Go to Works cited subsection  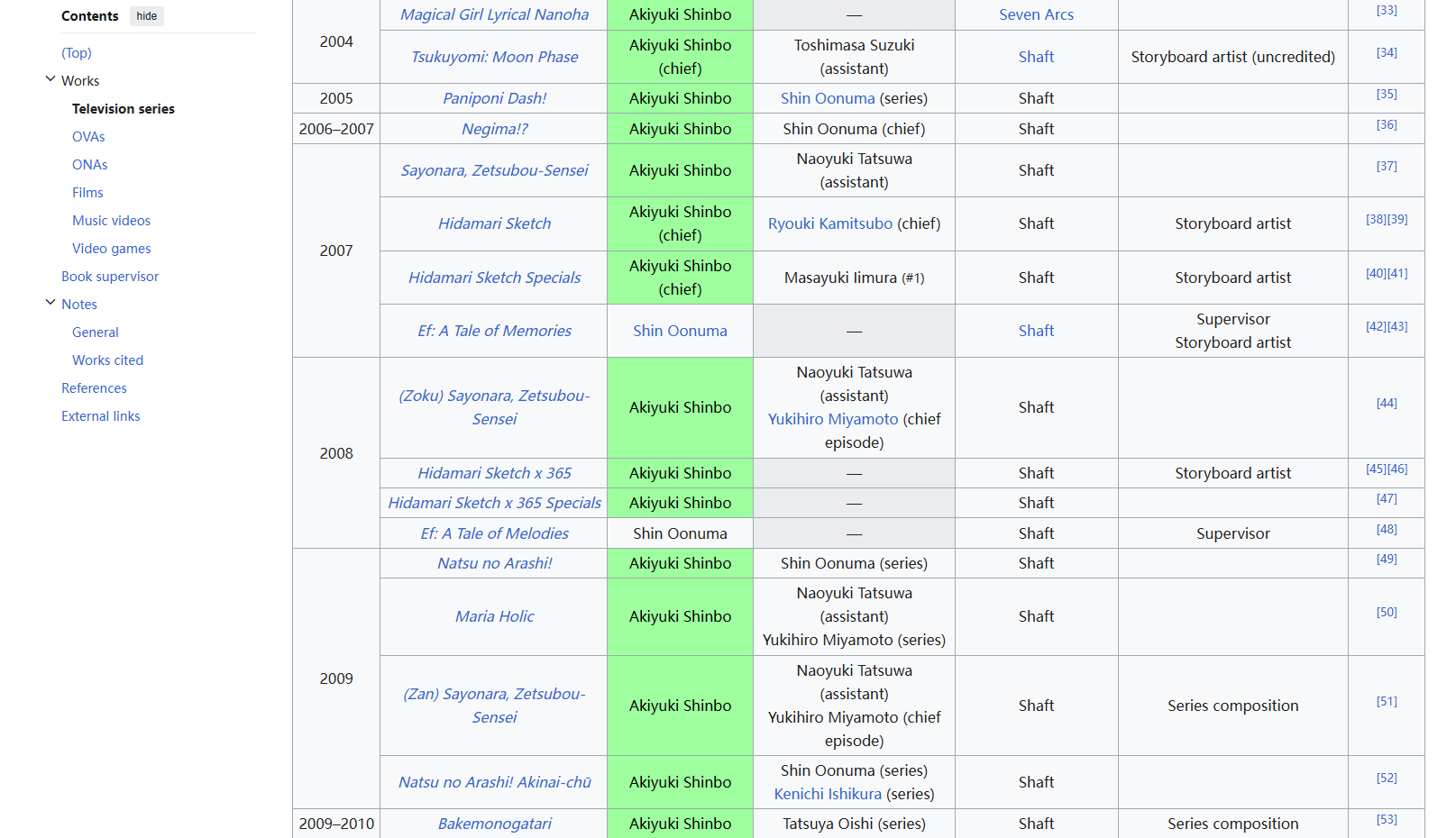(108, 360)
